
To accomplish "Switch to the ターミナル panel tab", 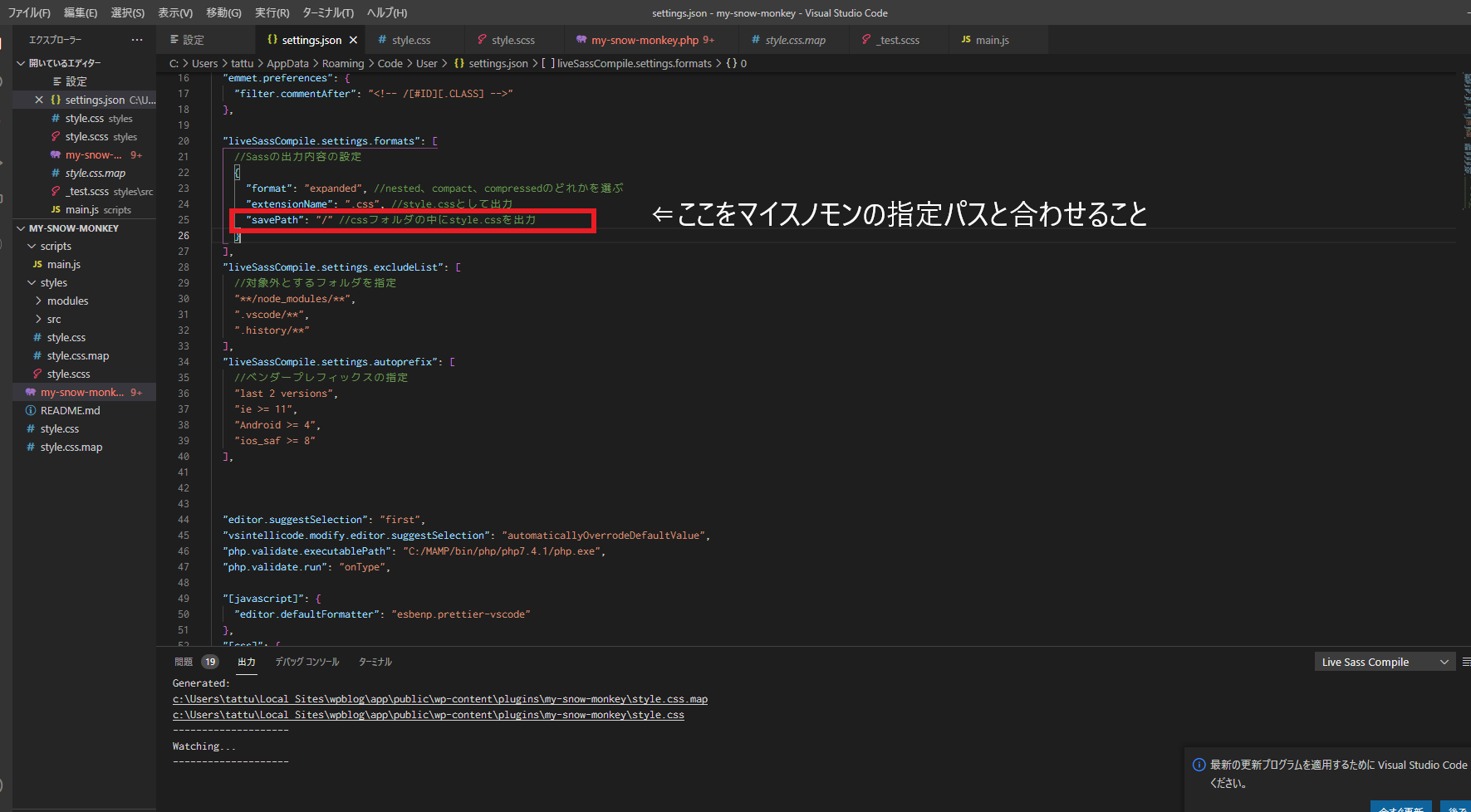I will point(375,662).
